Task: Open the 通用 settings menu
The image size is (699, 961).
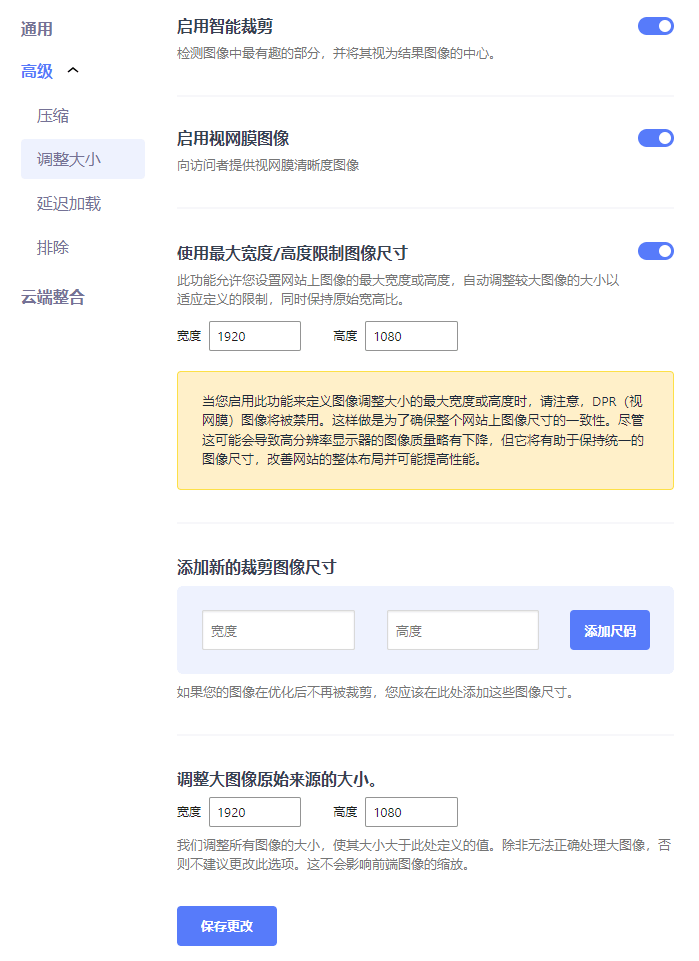Action: coord(37,29)
